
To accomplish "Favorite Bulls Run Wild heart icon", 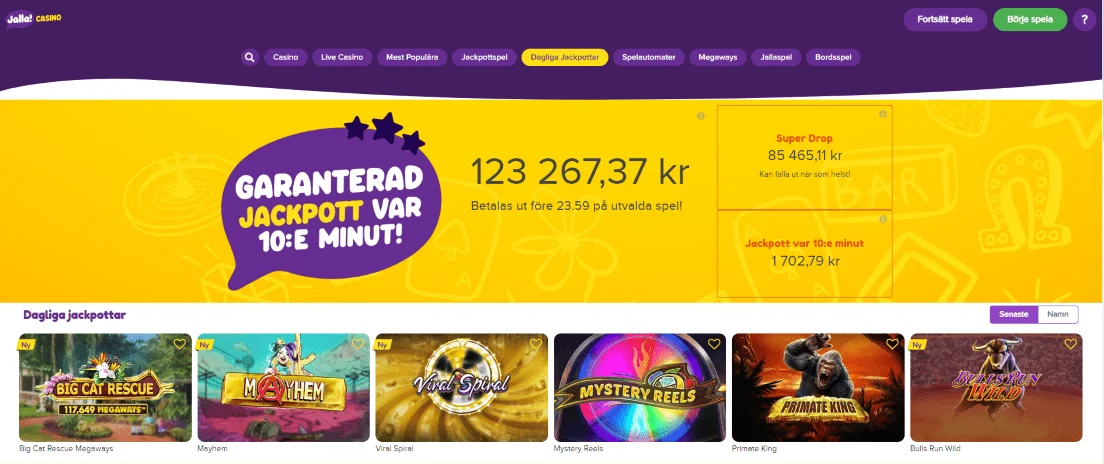I will point(1070,344).
